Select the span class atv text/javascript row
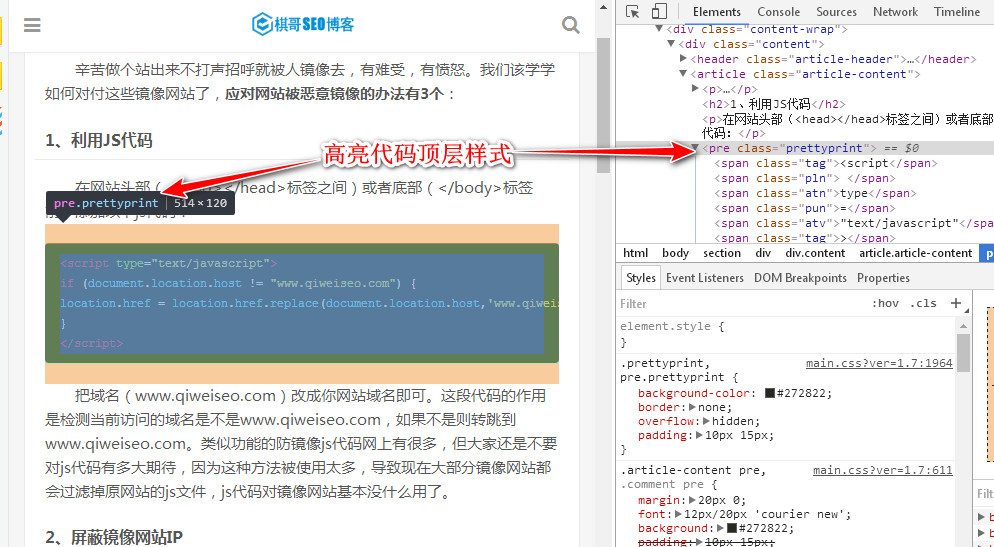The height and width of the screenshot is (547, 994). click(853, 223)
